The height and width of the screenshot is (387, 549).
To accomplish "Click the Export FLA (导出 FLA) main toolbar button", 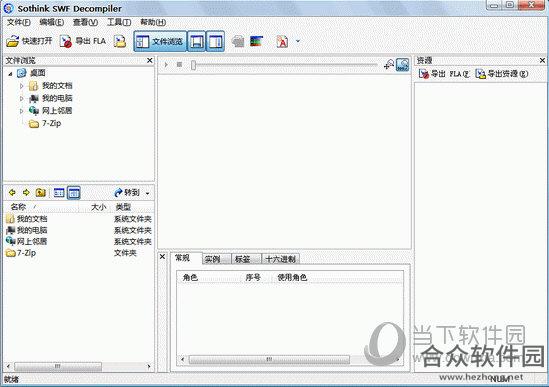I will [x=83, y=41].
